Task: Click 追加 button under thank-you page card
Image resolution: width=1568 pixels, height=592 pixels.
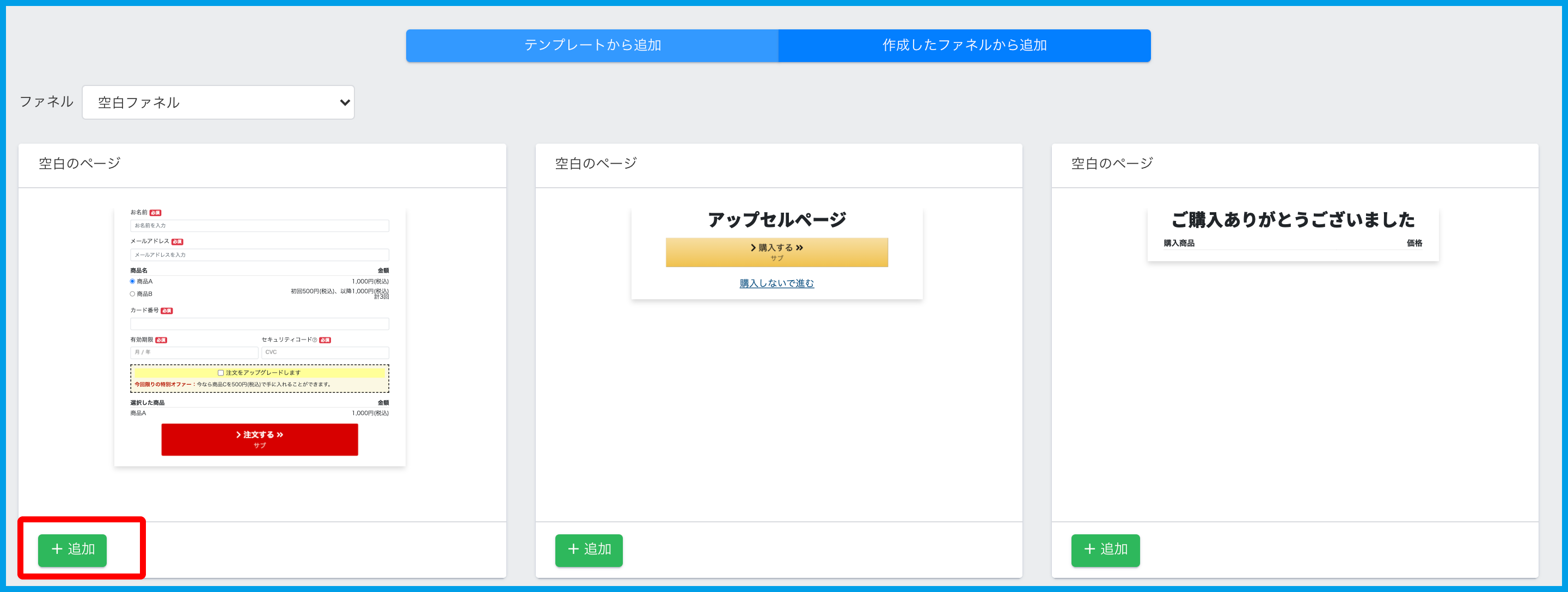Action: (x=1105, y=550)
